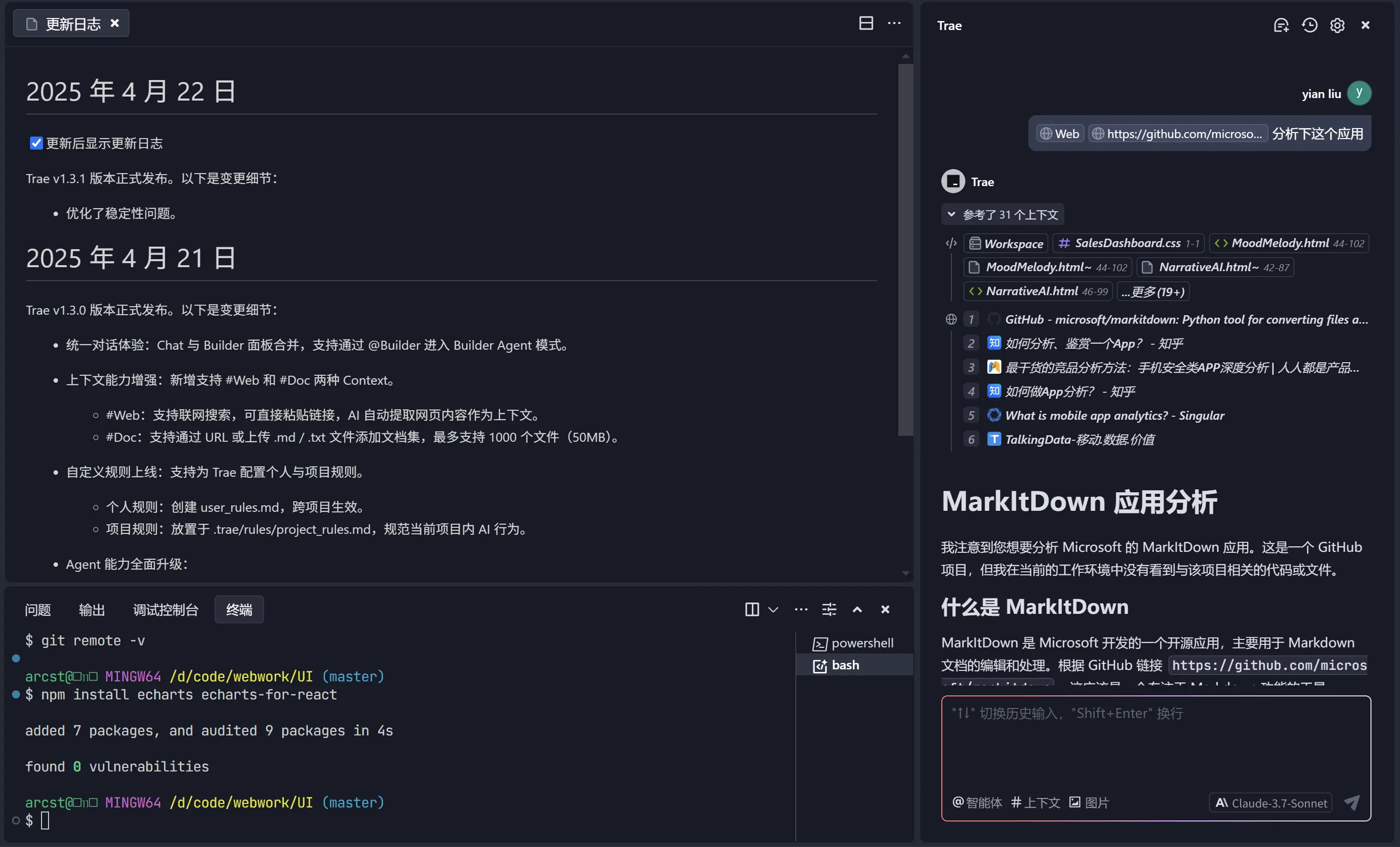This screenshot has width=1400, height=847.
Task: Click scrollbar down arrow in changelog
Action: pyautogui.click(x=905, y=573)
